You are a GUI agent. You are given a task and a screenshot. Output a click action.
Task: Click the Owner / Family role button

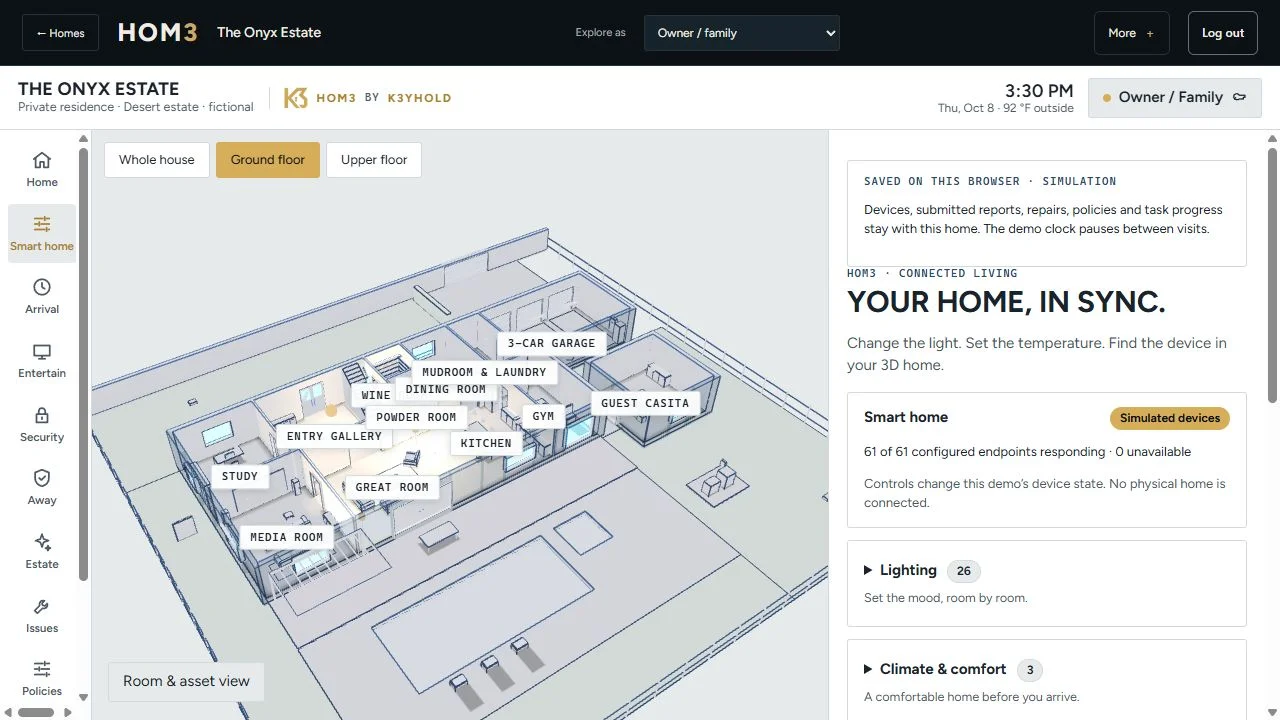[x=1174, y=98]
